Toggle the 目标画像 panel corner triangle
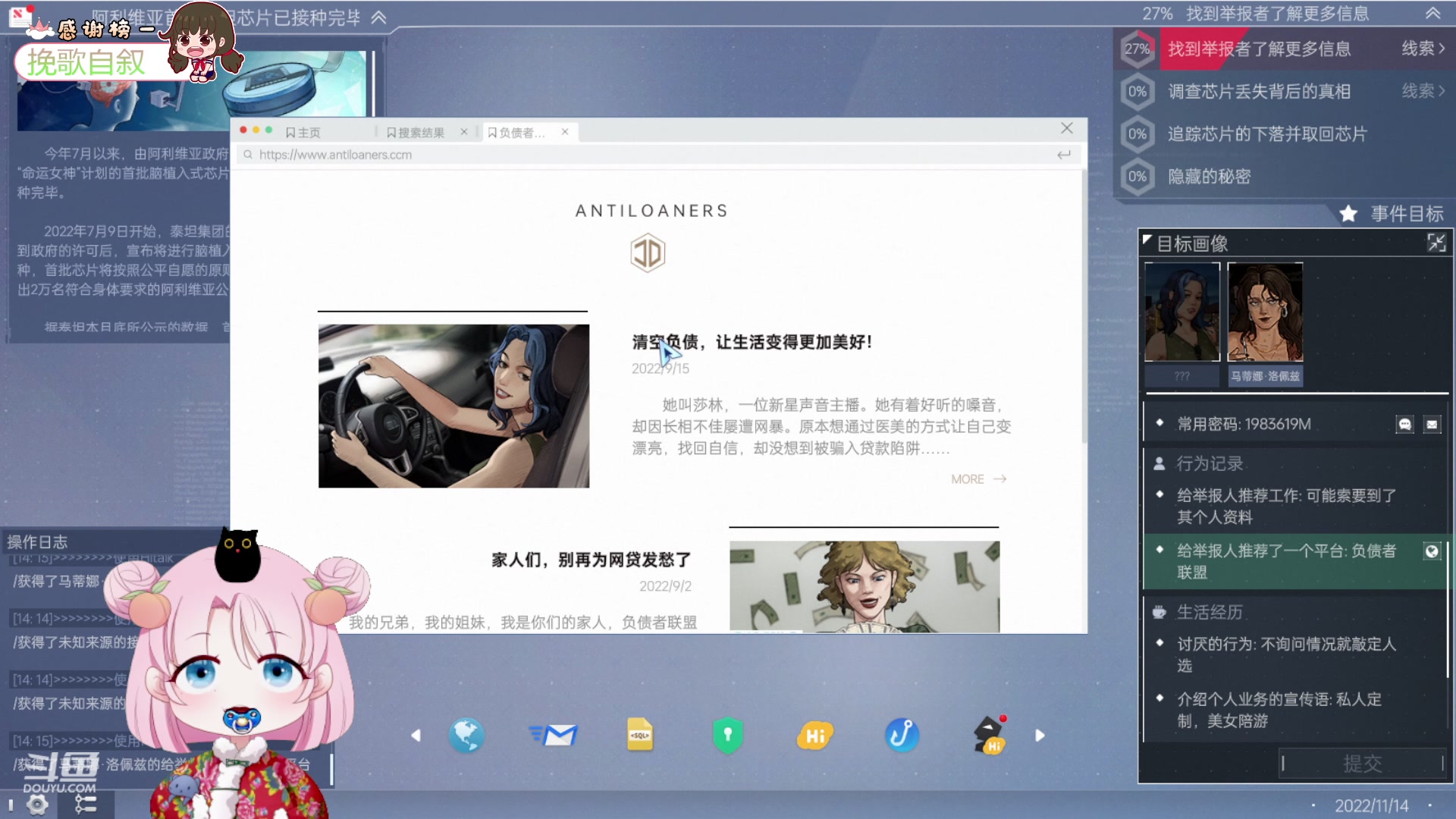Image resolution: width=1456 pixels, height=819 pixels. click(x=1147, y=240)
